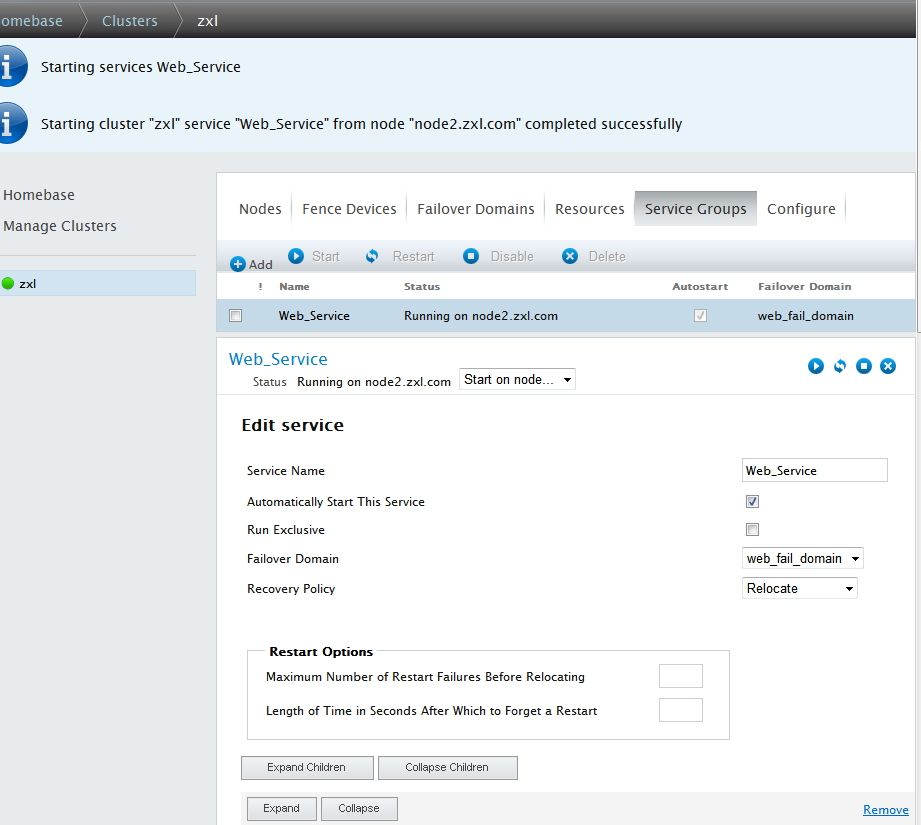Click the Expand button

(x=282, y=809)
